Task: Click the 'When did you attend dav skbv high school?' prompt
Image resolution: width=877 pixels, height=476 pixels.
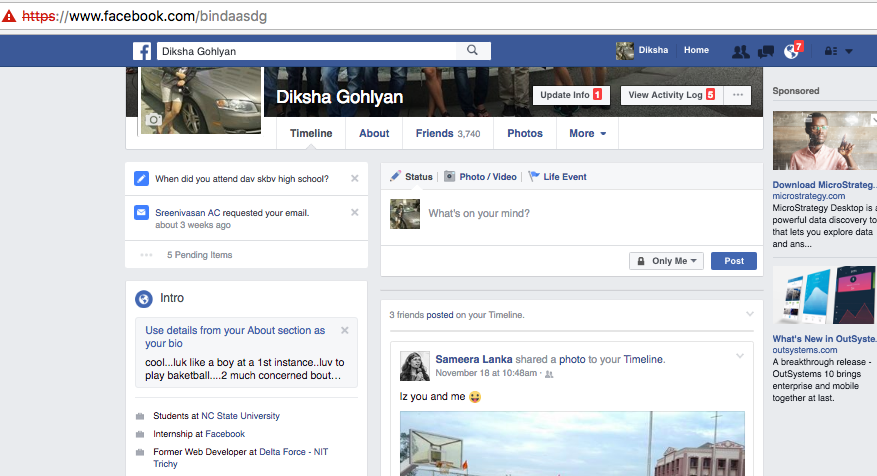Action: (242, 179)
